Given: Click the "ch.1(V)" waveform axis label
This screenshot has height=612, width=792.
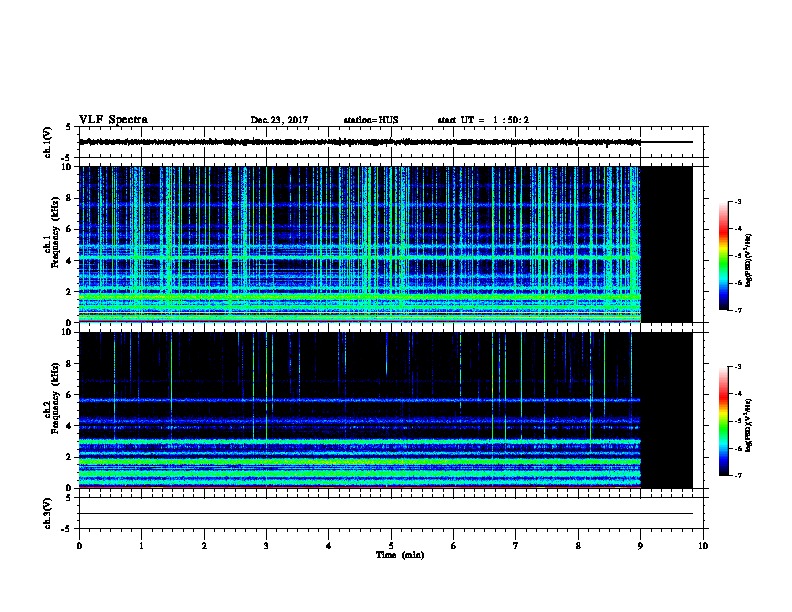Looking at the screenshot, I should 48,142.
